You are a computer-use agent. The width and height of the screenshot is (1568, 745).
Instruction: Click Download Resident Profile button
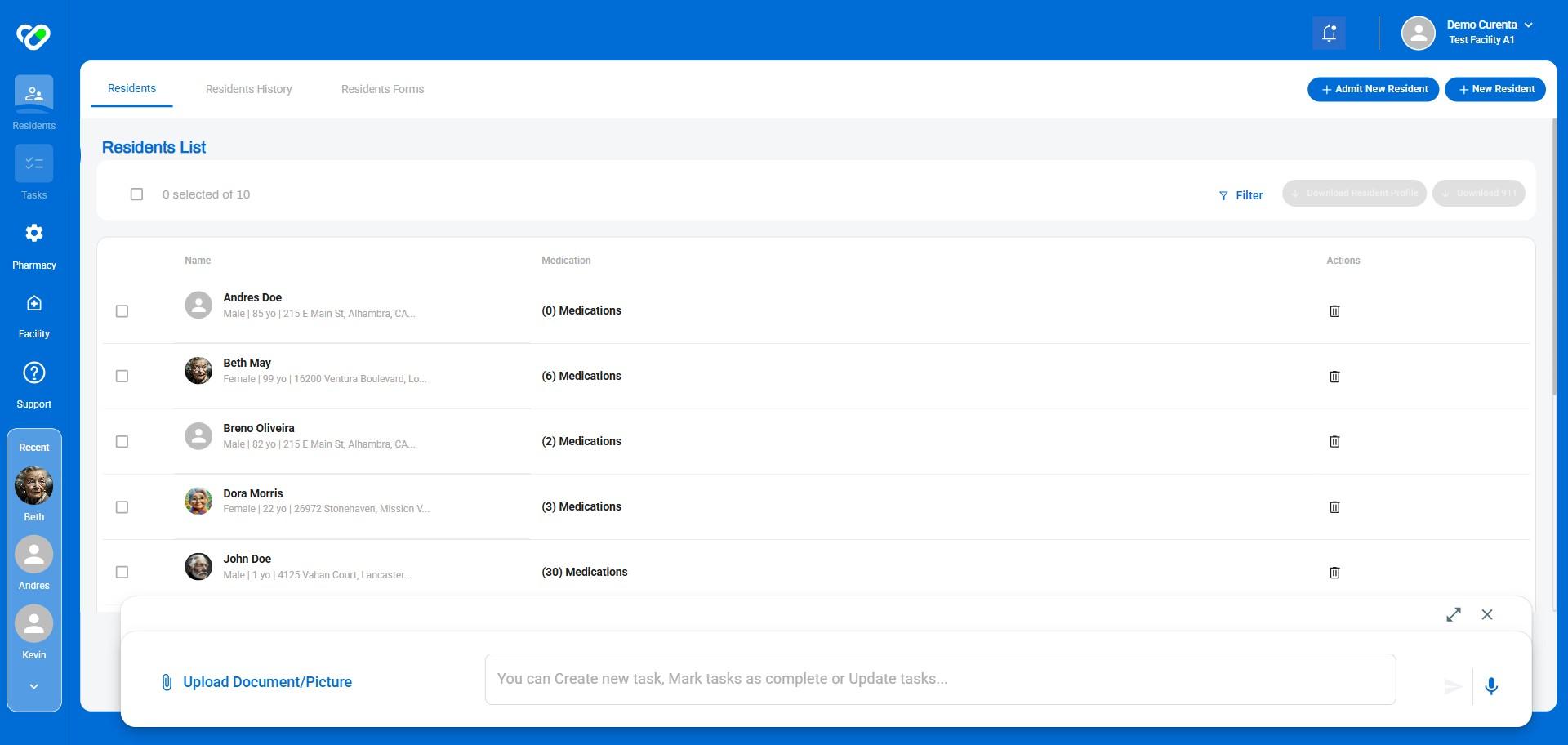tap(1354, 194)
